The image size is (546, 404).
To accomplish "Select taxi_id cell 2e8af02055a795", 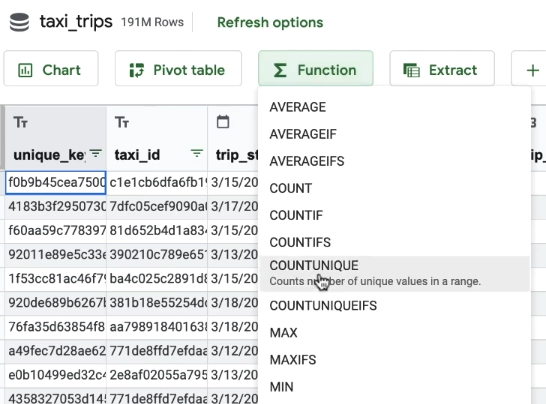I will (157, 375).
